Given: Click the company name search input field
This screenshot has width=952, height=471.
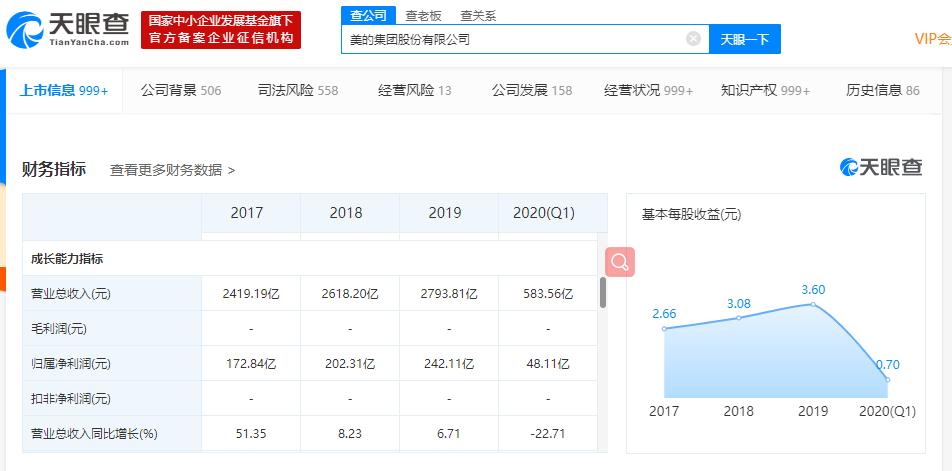Looking at the screenshot, I should click(525, 39).
